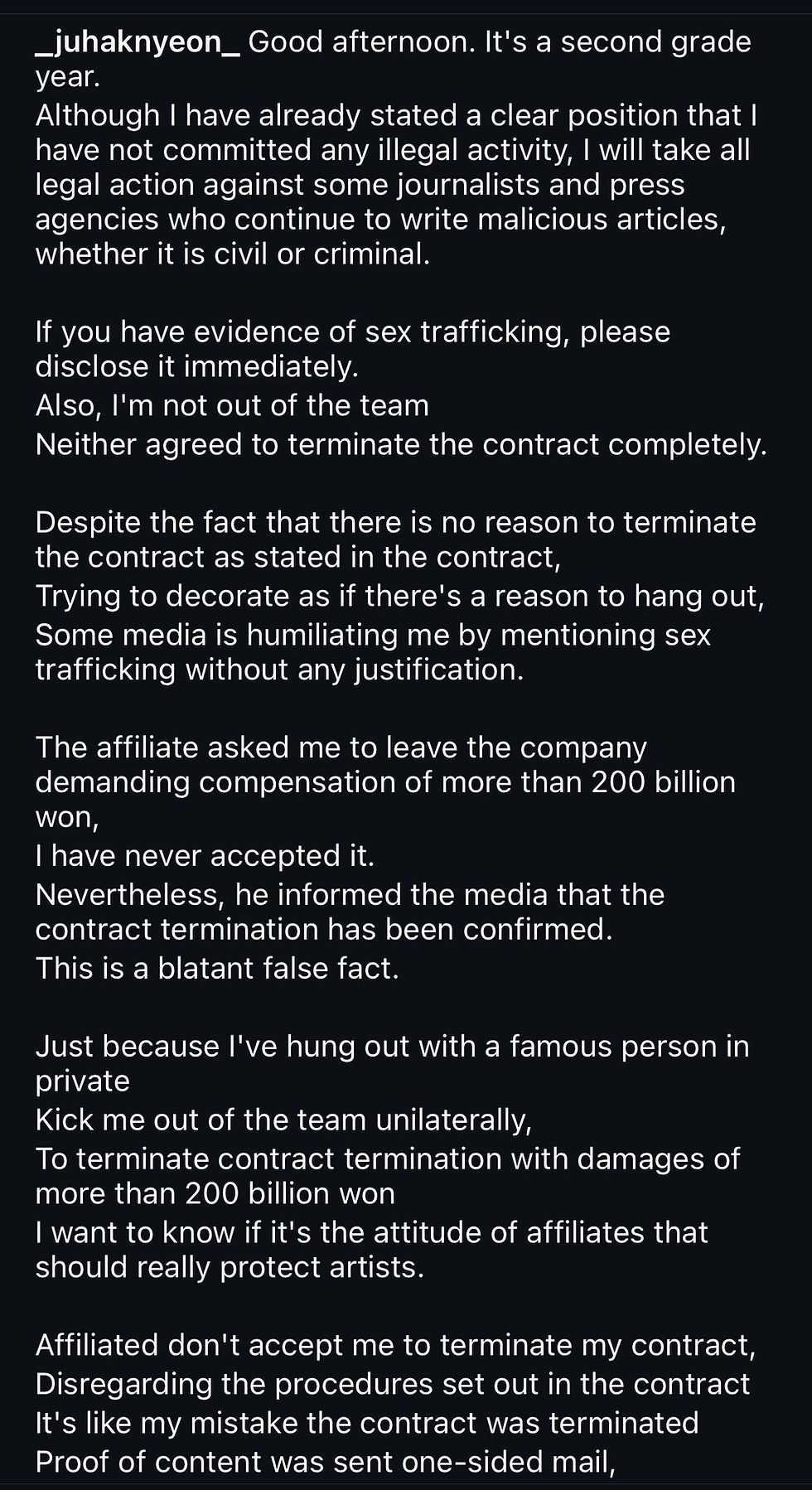Click 'Kick me out of the team unilaterally,'
The height and width of the screenshot is (1490, 812).
point(283,1120)
